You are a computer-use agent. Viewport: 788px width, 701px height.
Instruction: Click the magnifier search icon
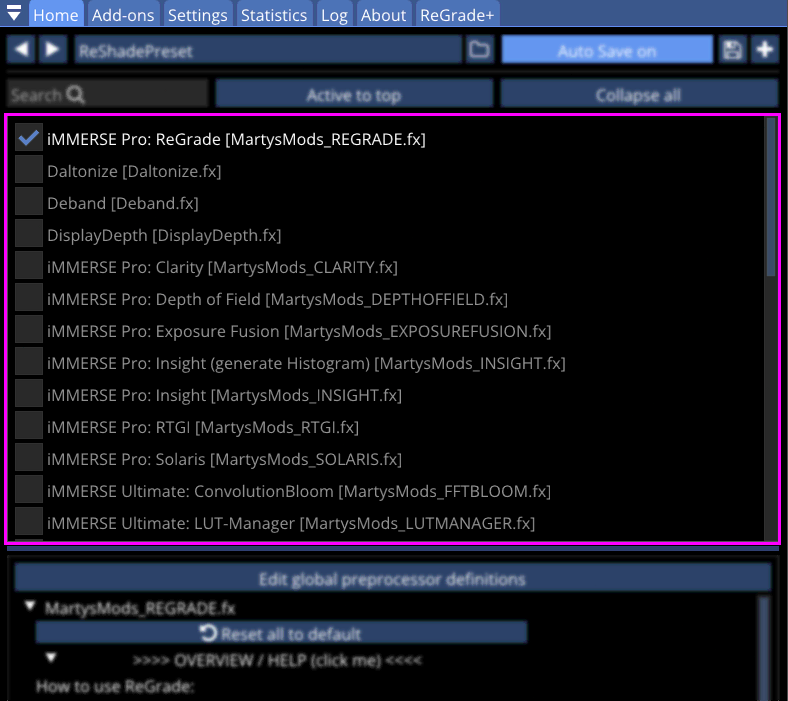click(x=75, y=94)
